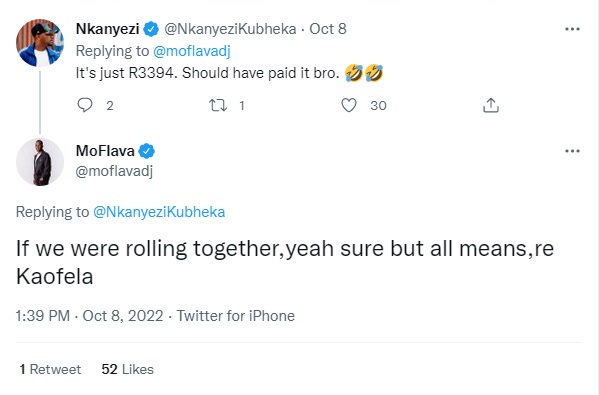Screen dimensions: 599x395
Task: Click the @NkanyeziKubheka handle in the tweet header
Action: pos(230,29)
